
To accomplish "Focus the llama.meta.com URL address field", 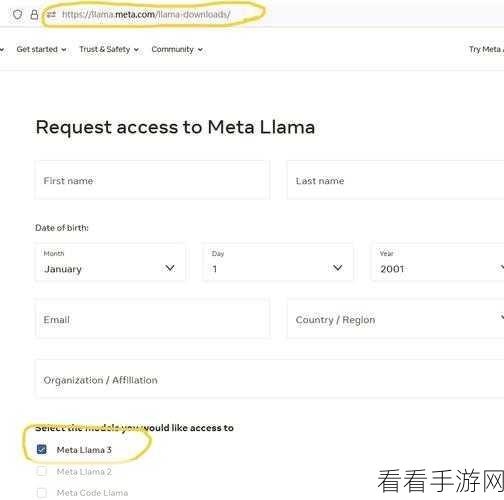I will 146,15.
